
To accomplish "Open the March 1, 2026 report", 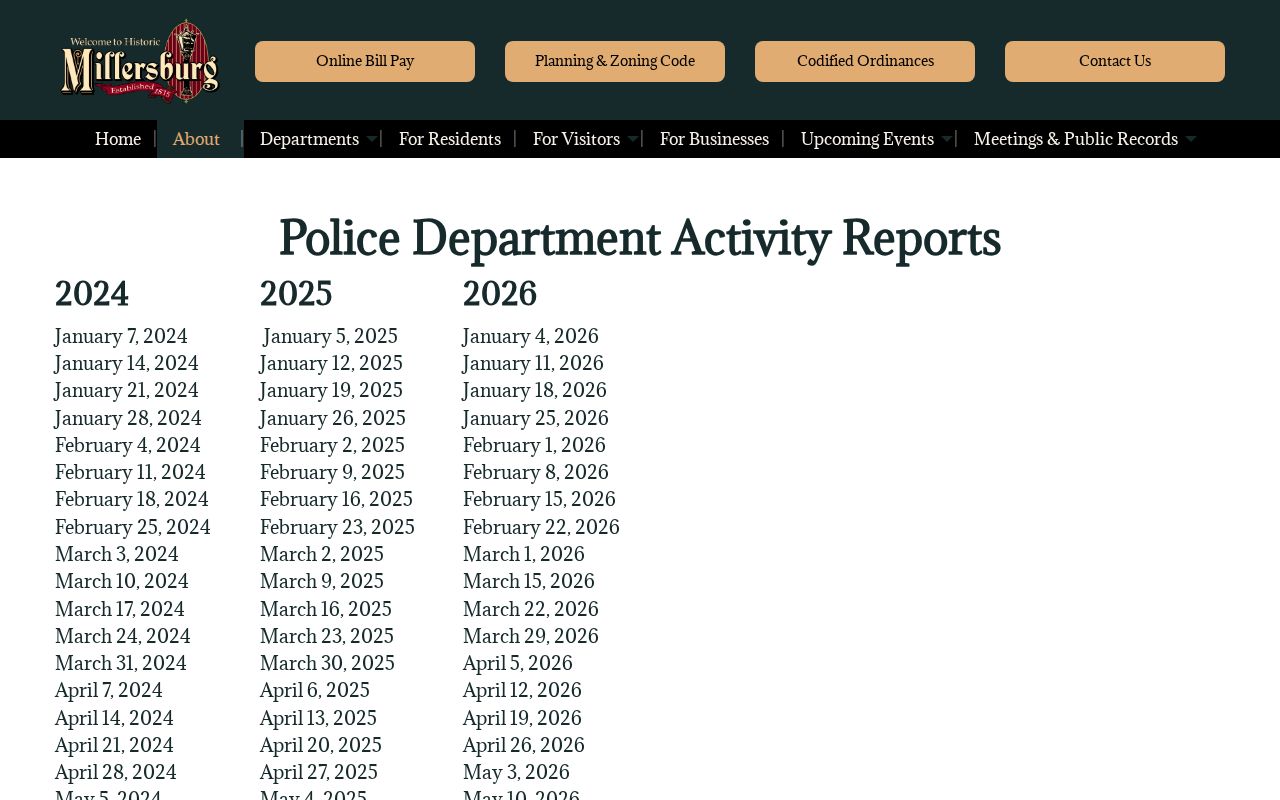I will 524,554.
